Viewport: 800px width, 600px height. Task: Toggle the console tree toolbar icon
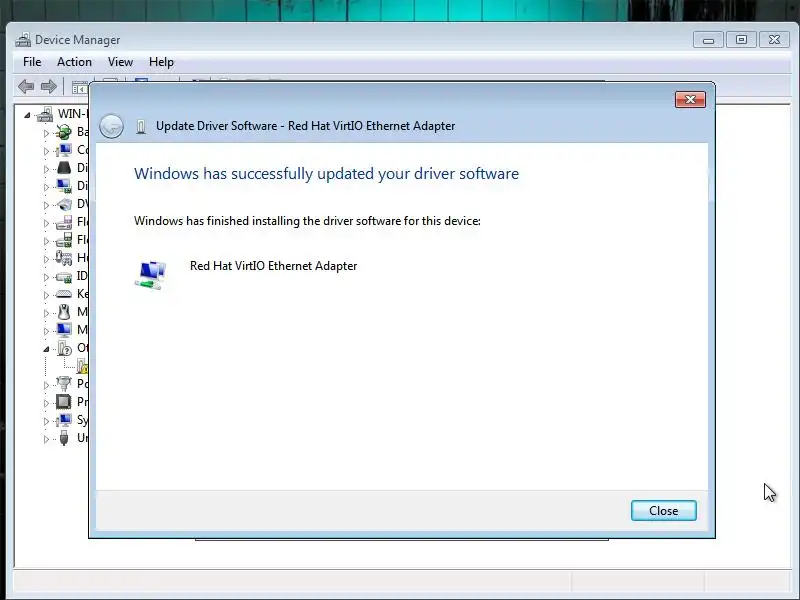pos(79,88)
